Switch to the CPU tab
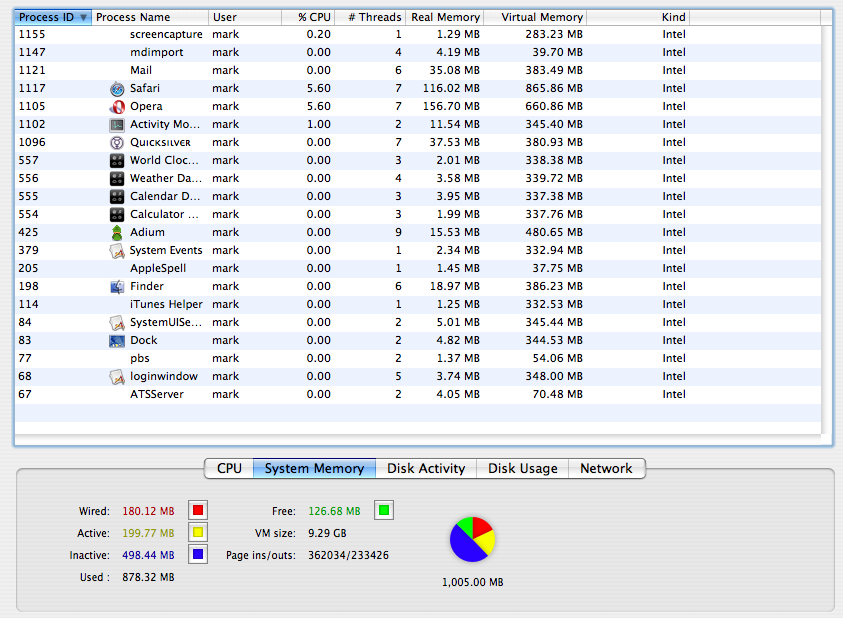 point(229,468)
